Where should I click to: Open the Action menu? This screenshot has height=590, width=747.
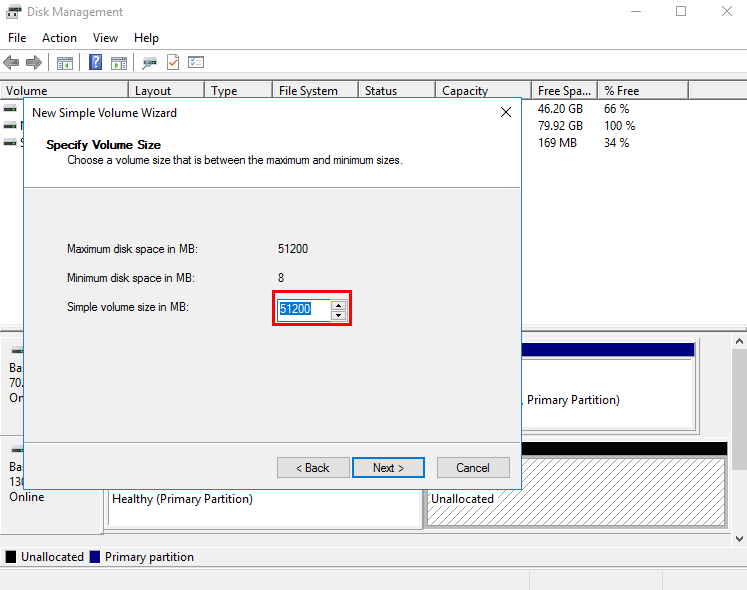click(x=59, y=38)
